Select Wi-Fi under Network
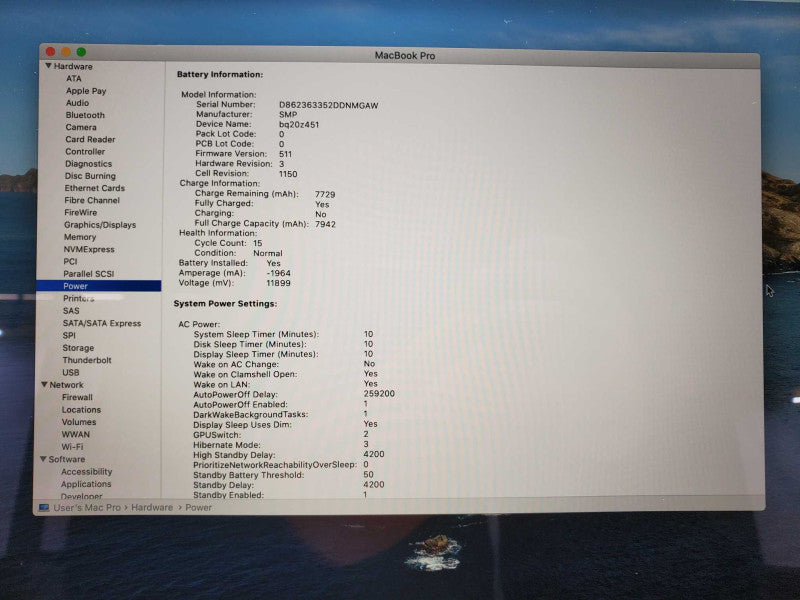 click(x=72, y=446)
